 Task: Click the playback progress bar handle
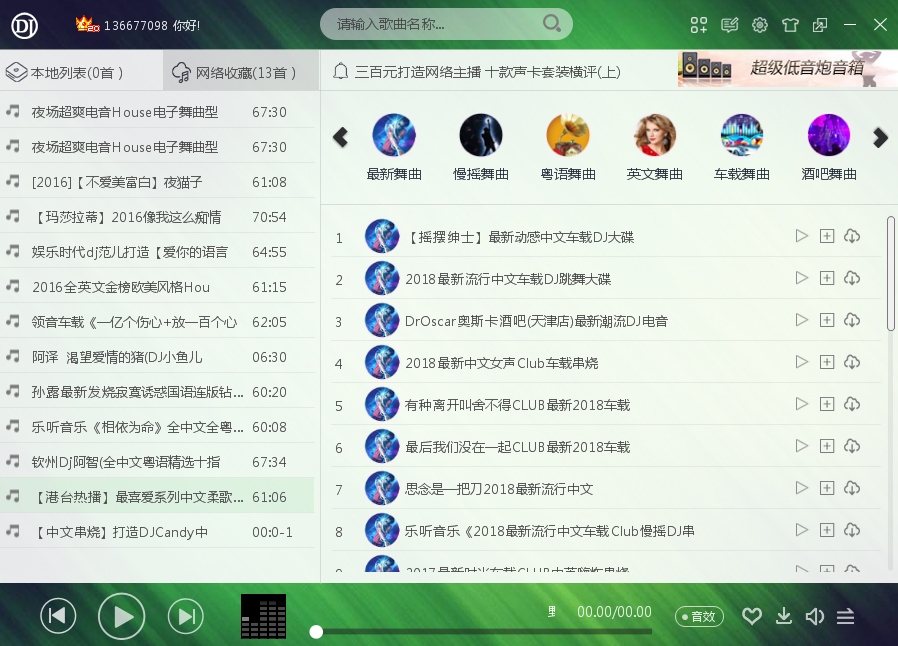pos(316,631)
